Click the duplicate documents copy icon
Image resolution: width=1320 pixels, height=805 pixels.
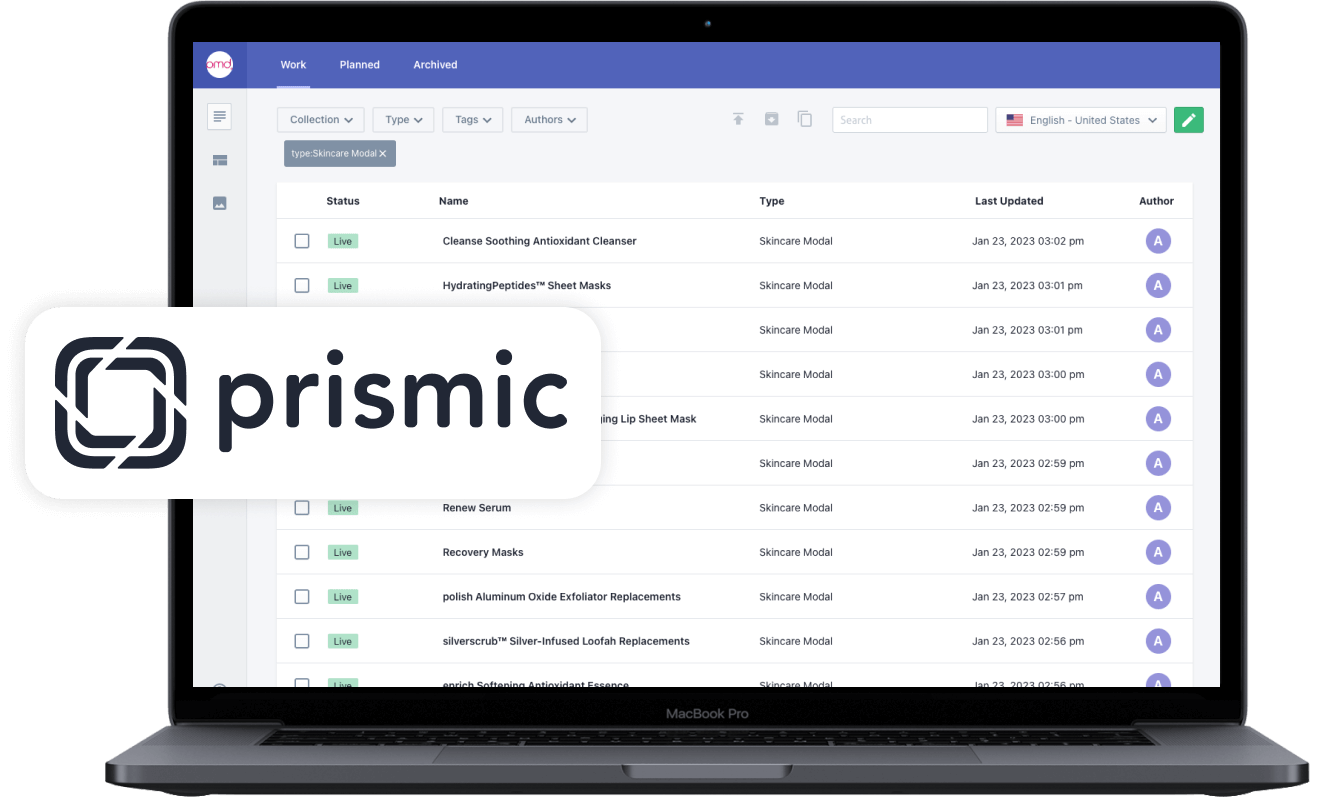coord(804,120)
